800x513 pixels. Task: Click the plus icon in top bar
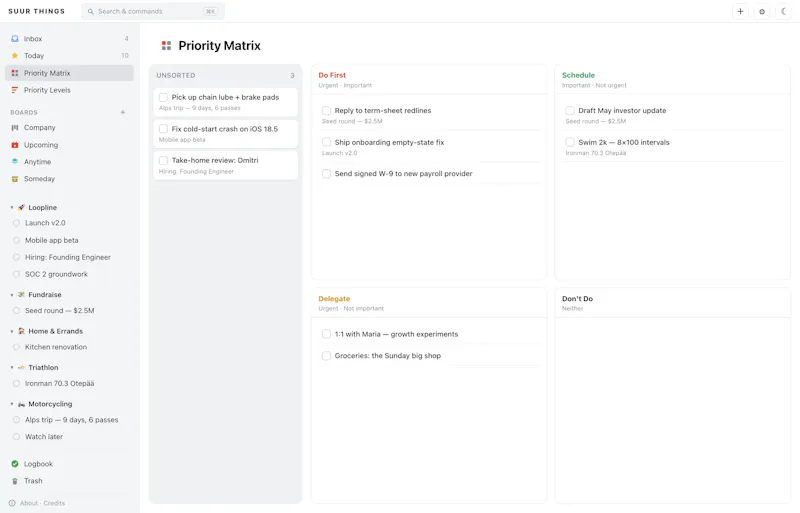(740, 11)
